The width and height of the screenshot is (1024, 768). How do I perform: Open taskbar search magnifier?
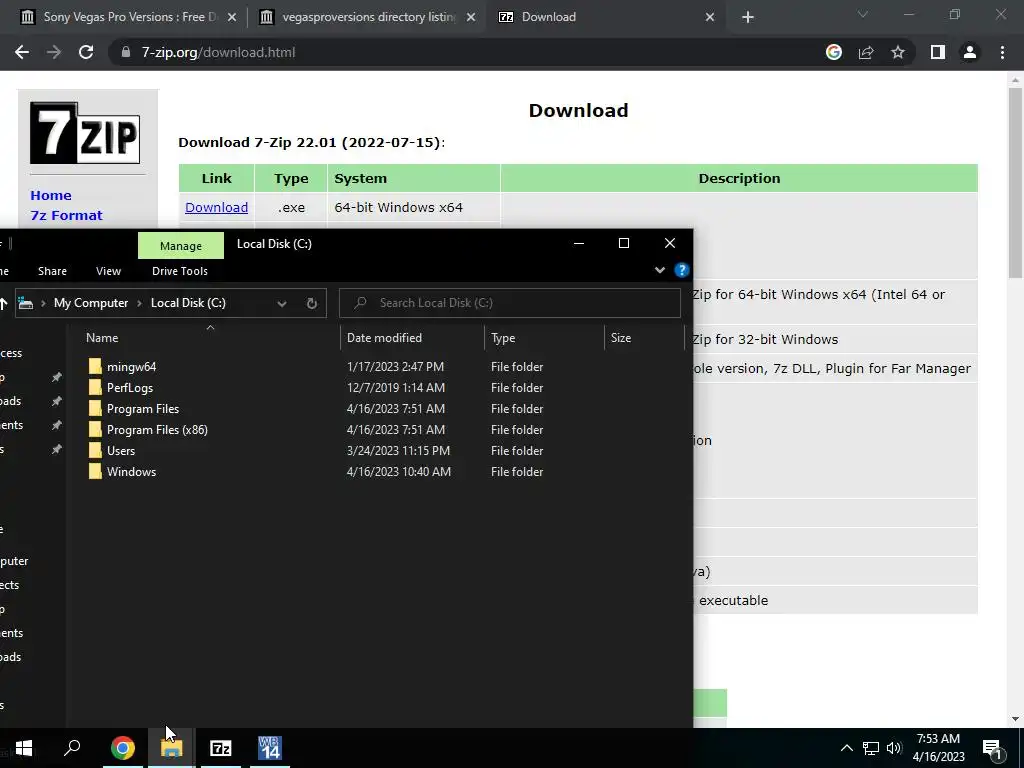[72, 748]
